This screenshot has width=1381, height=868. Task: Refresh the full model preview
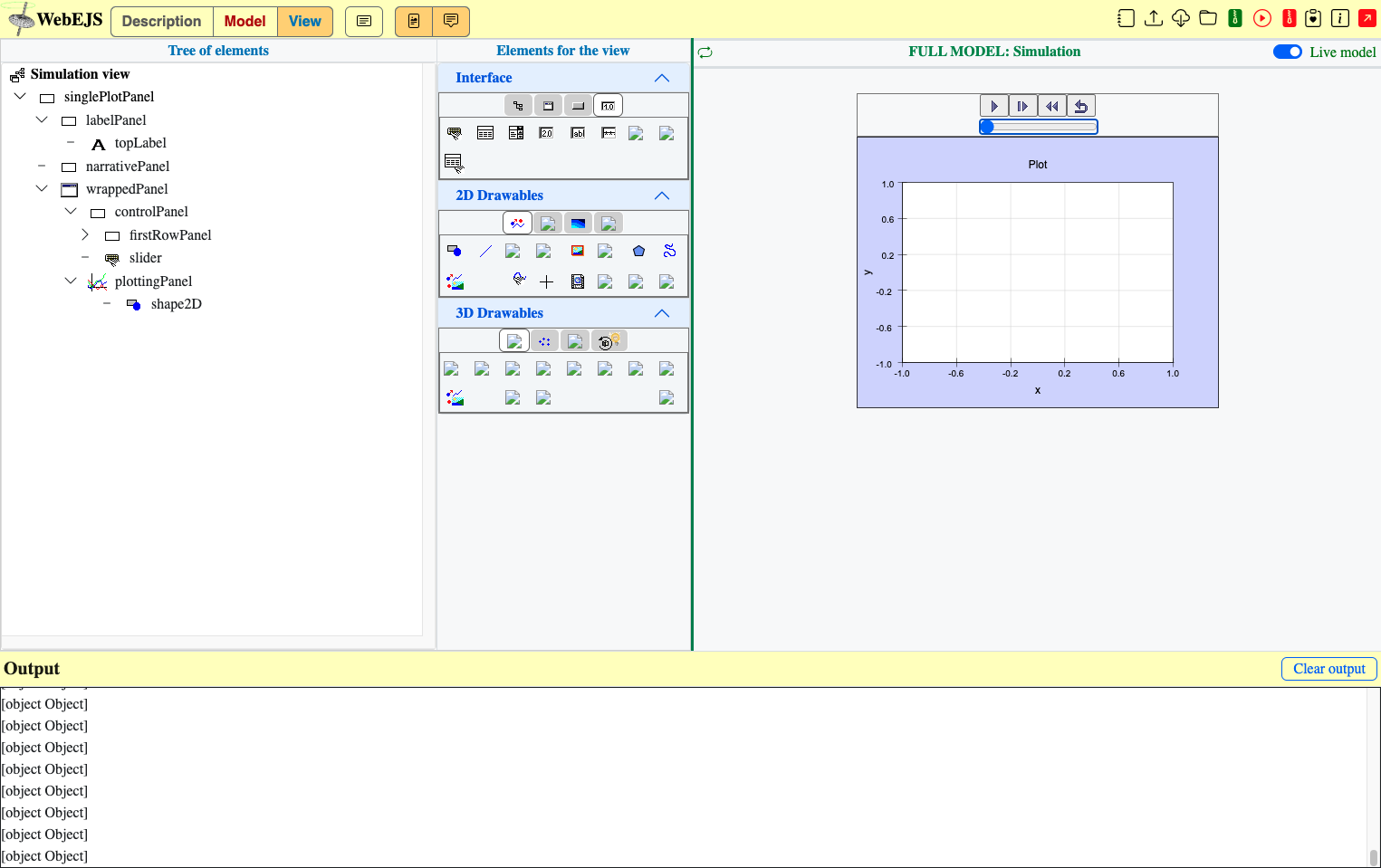(705, 52)
